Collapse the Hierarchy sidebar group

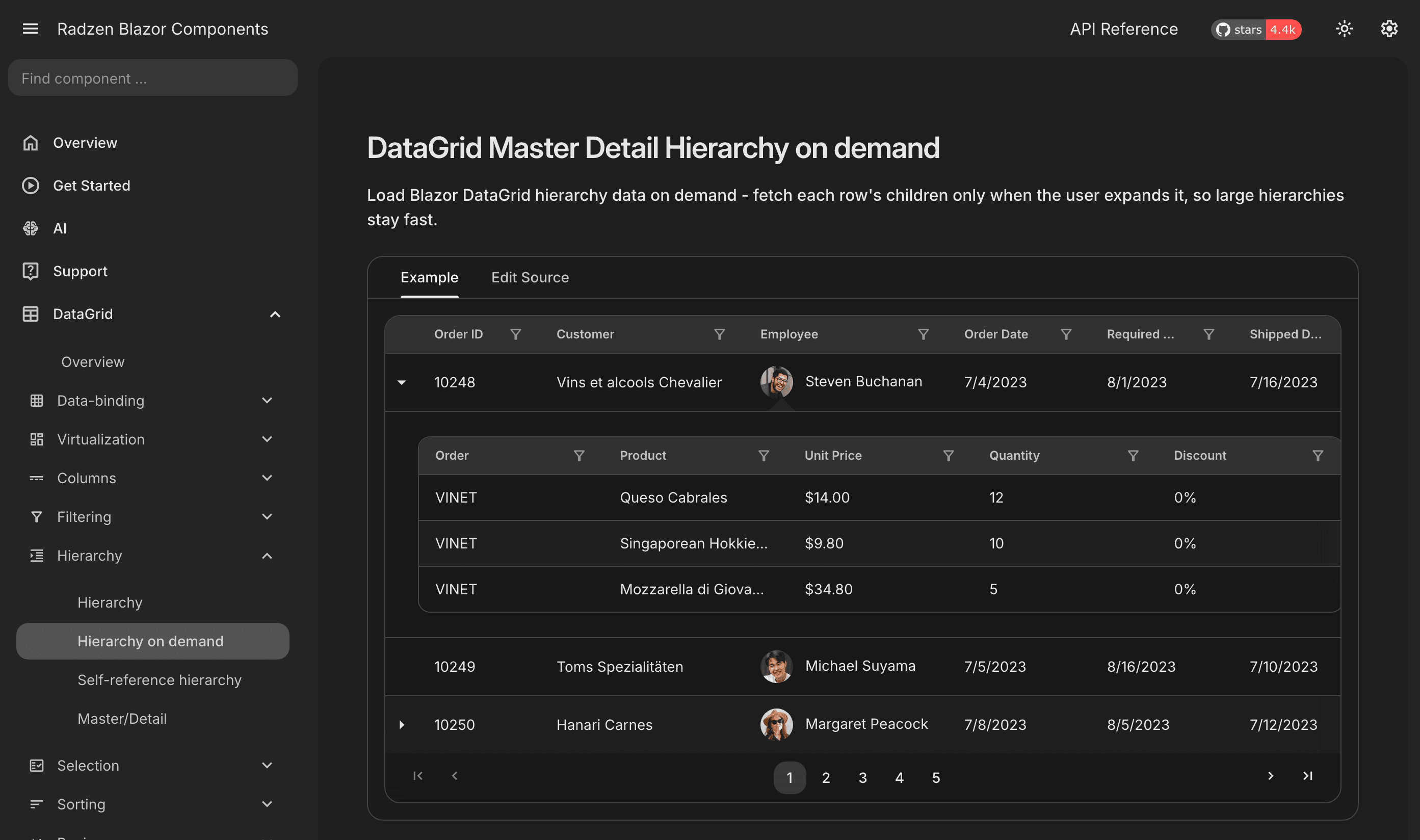point(267,556)
